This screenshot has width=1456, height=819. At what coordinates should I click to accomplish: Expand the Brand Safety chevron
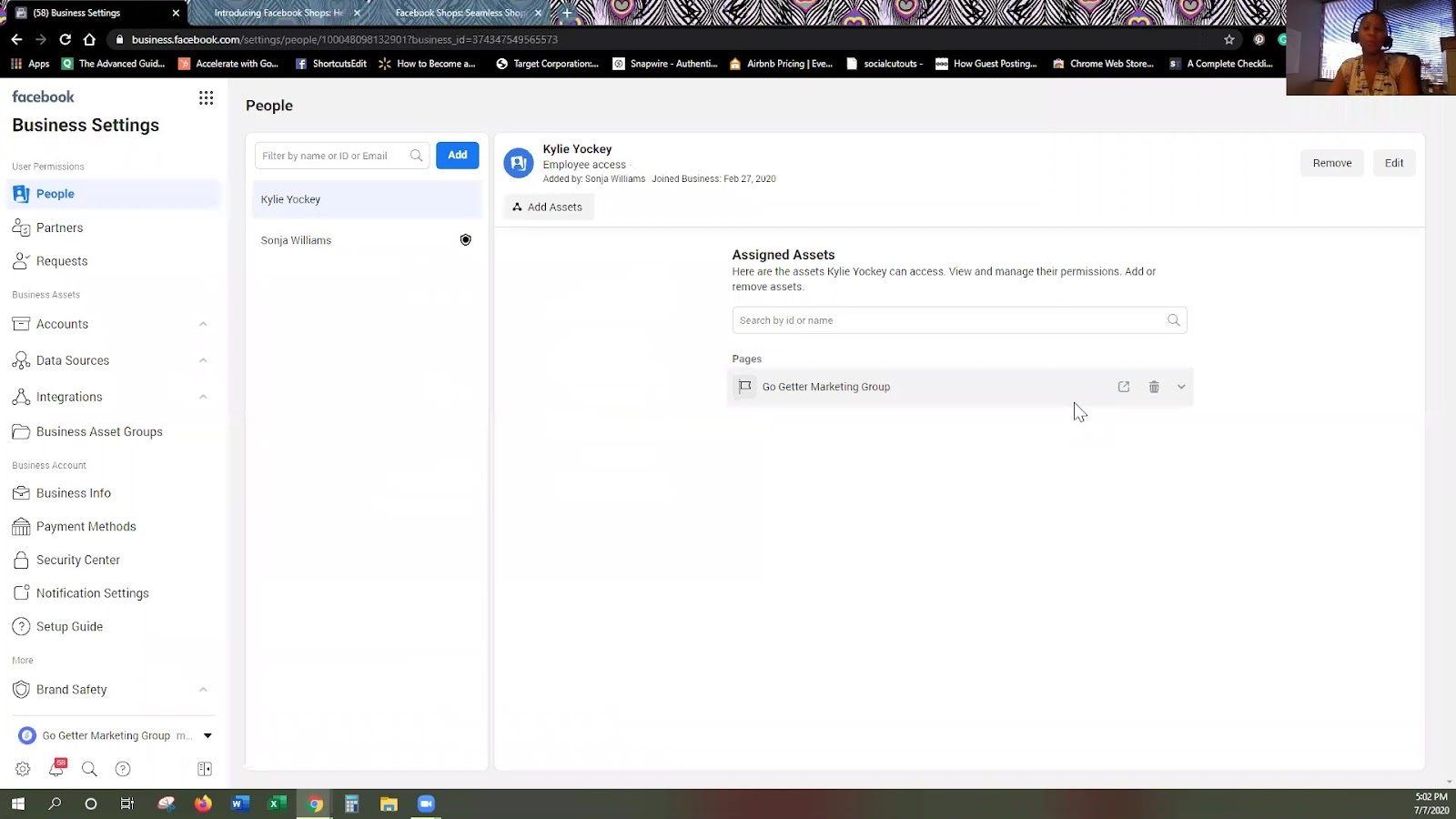point(203,690)
